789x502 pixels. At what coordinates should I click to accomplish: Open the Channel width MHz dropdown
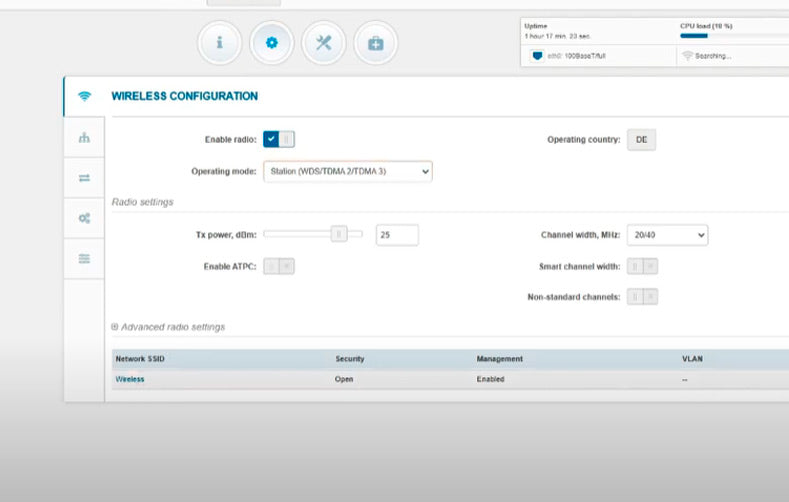click(x=666, y=235)
